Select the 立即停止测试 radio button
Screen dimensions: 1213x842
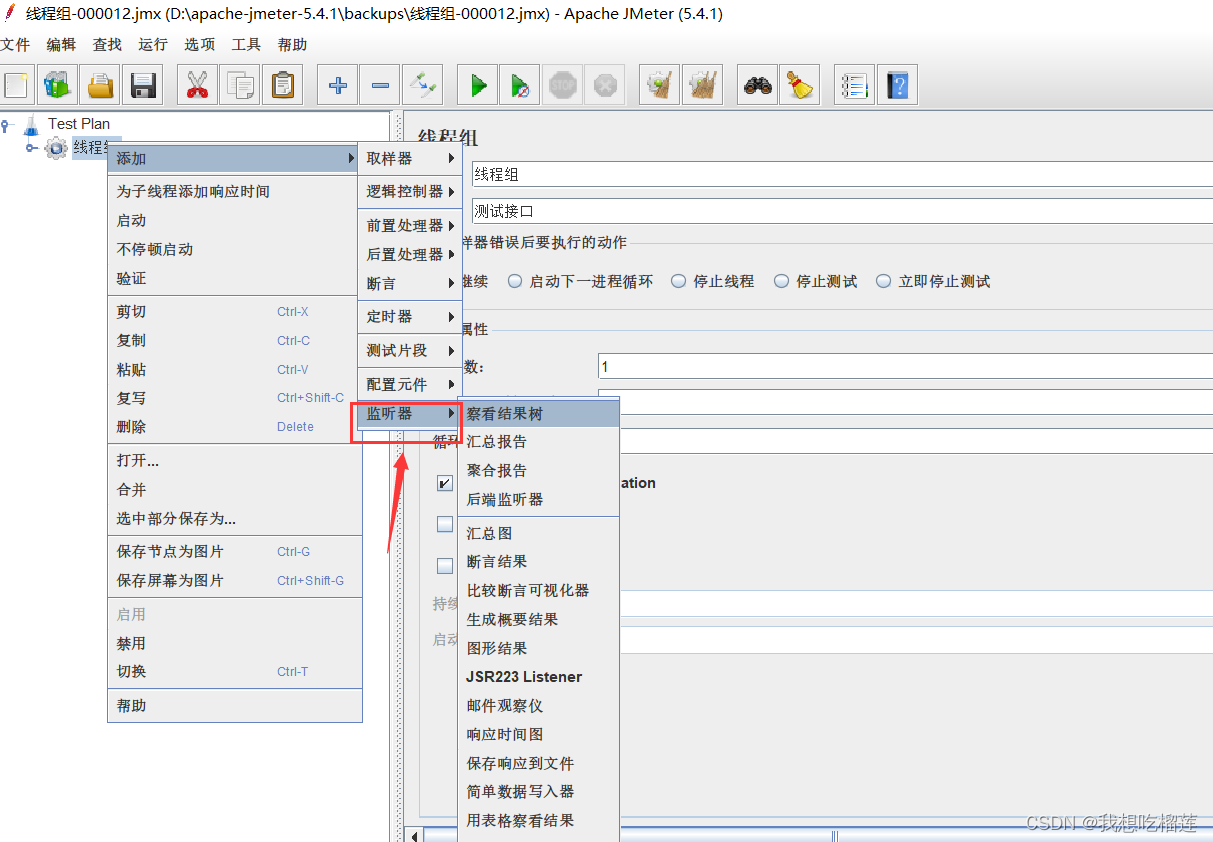[x=884, y=282]
